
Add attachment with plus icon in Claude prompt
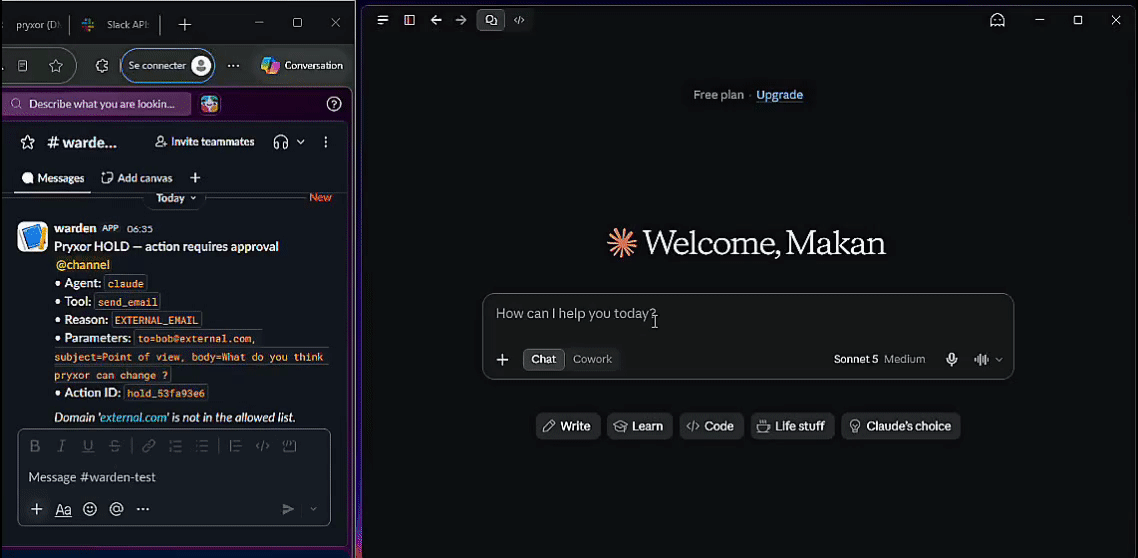502,359
